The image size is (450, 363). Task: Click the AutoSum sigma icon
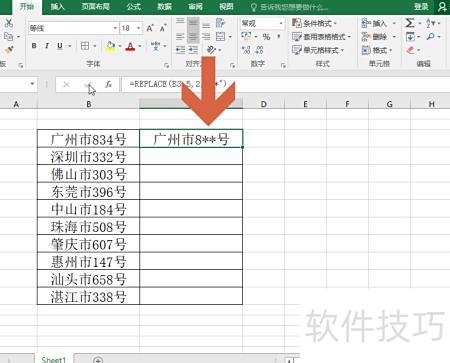pyautogui.click(x=410, y=23)
